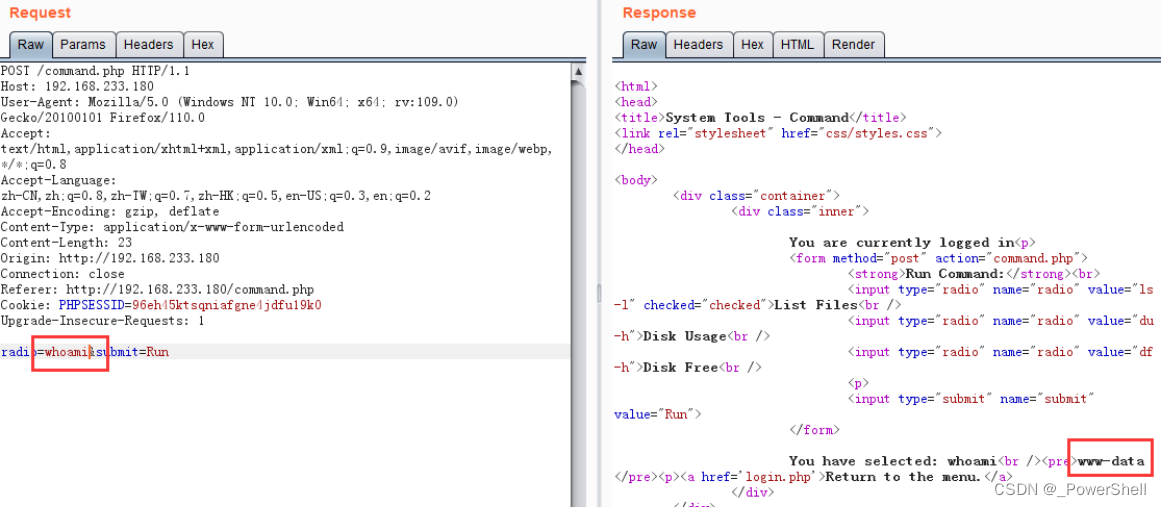1161x507 pixels.
Task: Open the Response Hex tab
Action: coord(752,44)
